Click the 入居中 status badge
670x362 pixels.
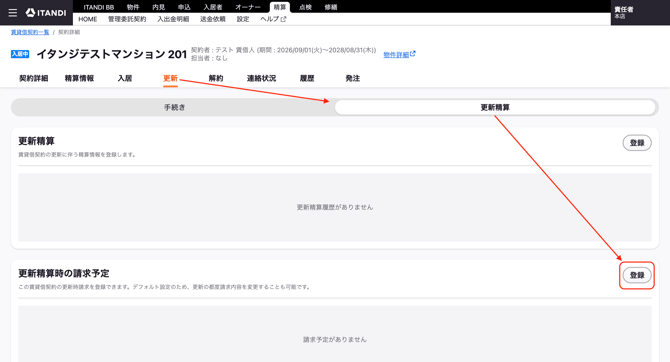coord(20,54)
